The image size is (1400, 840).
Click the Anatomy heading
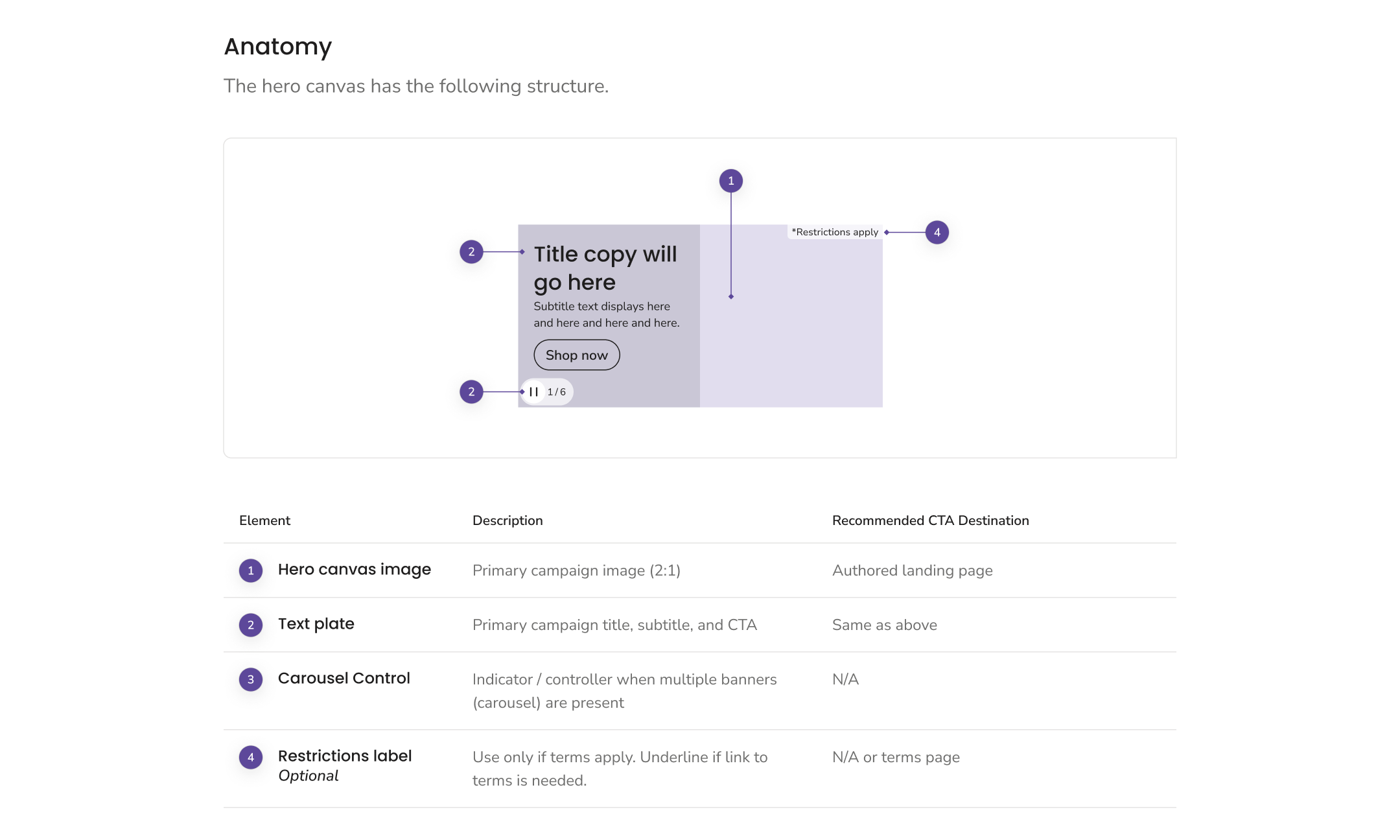pyautogui.click(x=277, y=47)
